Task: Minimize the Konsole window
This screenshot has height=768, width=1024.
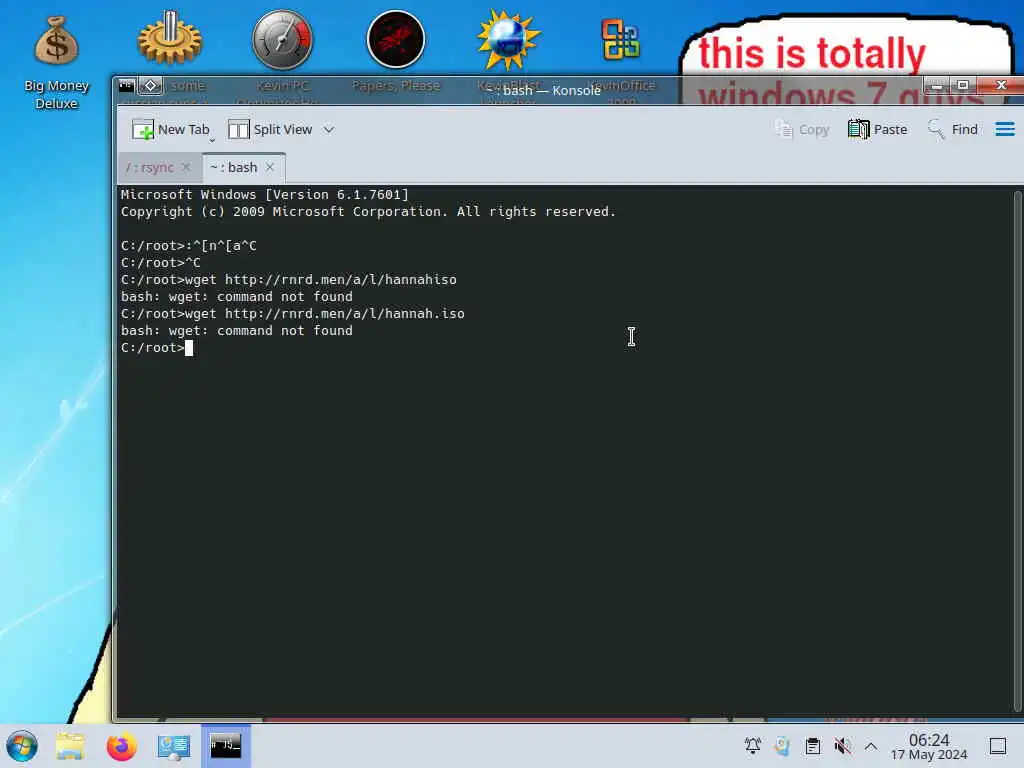Action: click(936, 85)
